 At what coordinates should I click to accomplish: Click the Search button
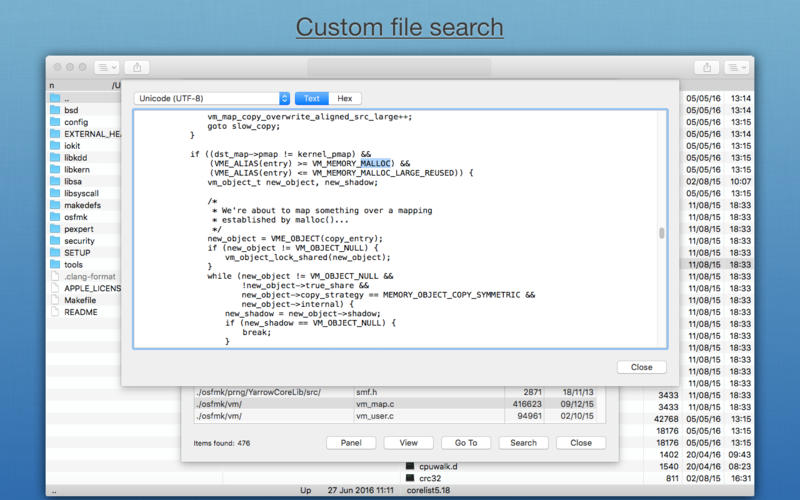[523, 443]
